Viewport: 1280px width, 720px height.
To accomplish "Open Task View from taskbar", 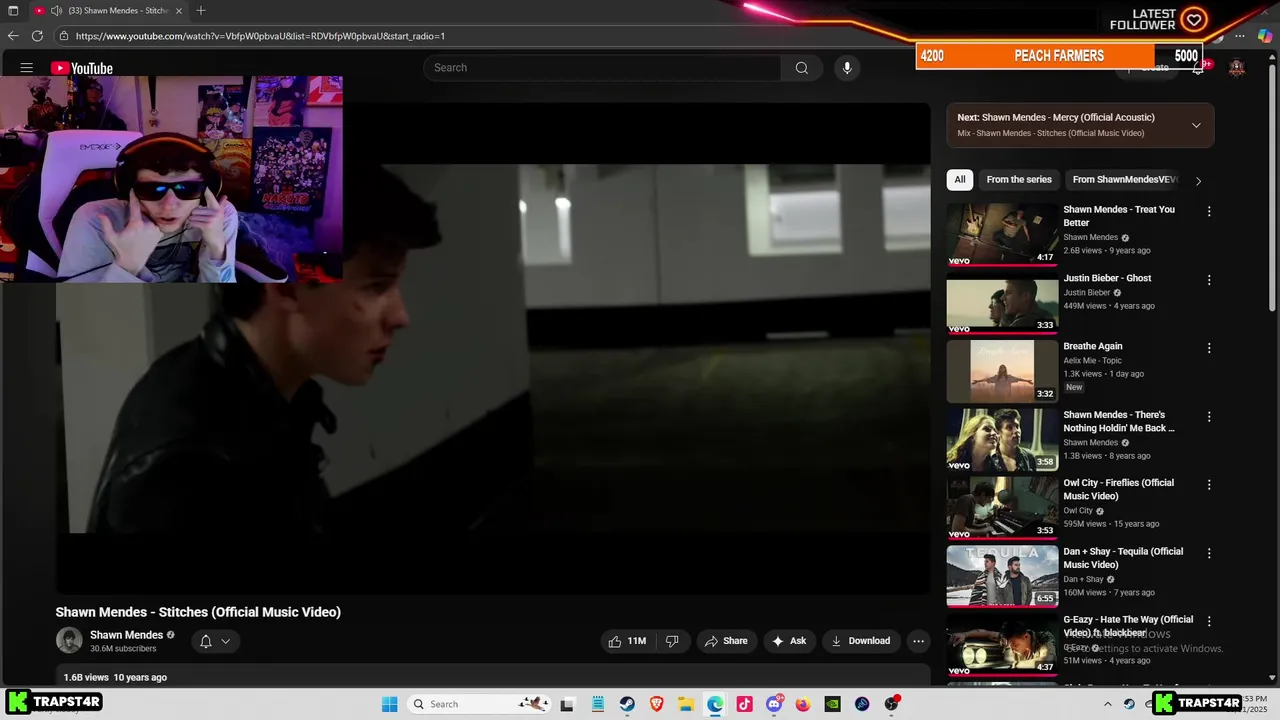I will pos(567,704).
